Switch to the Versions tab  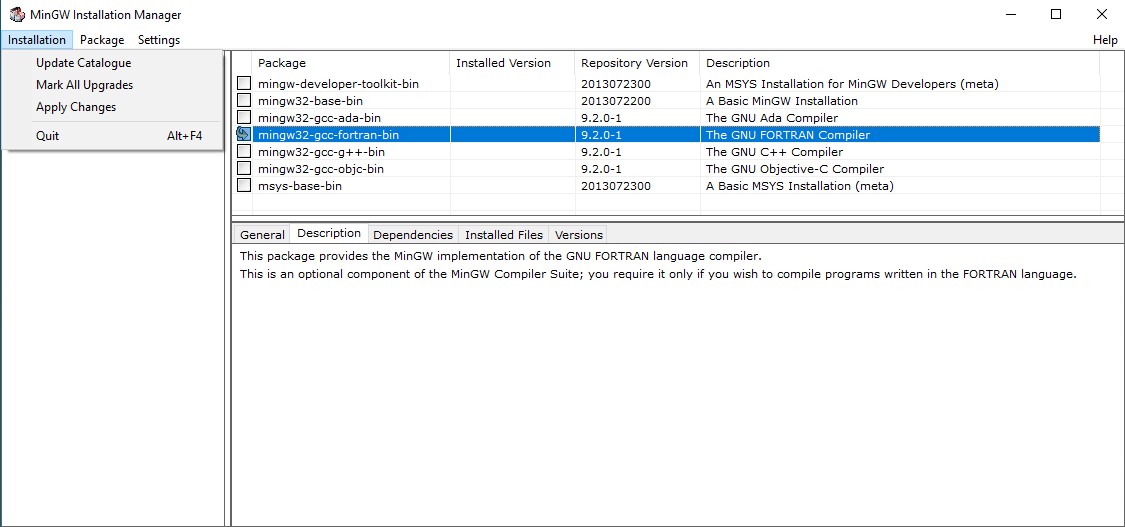pos(578,234)
